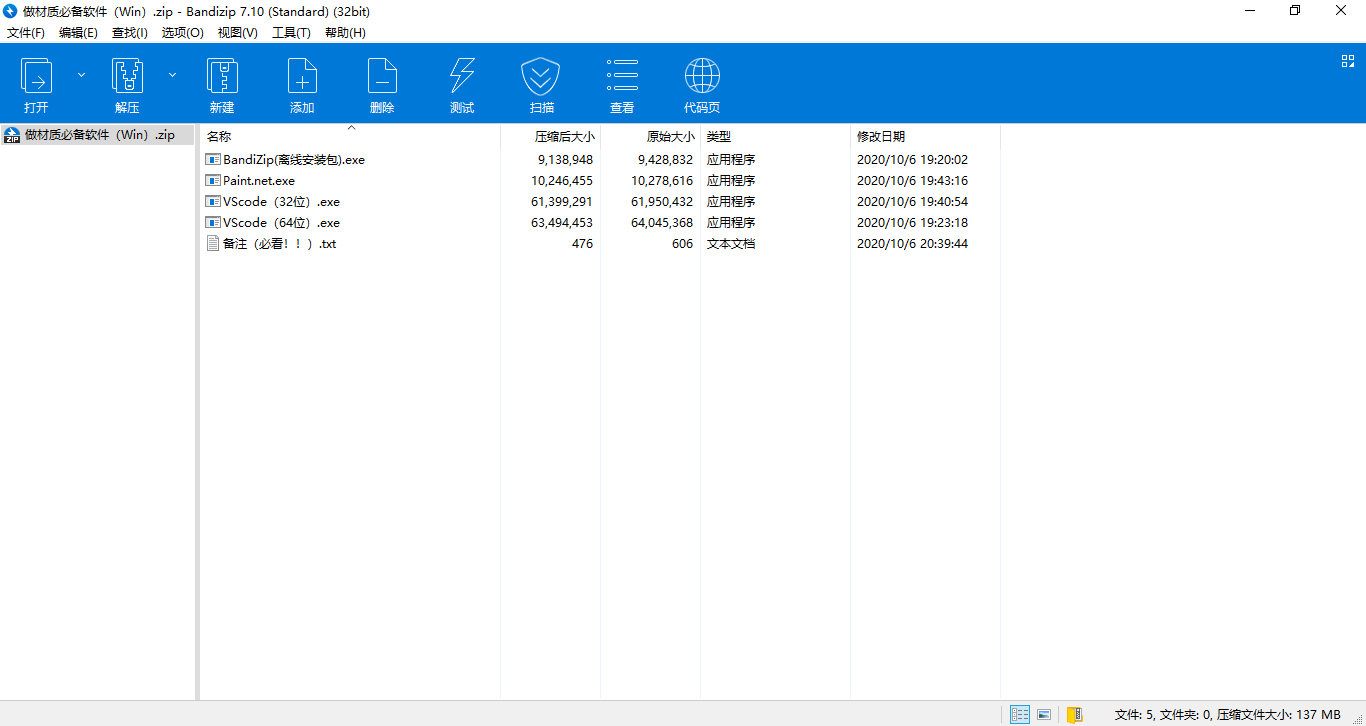Select the BandiZip(离线安装包).exe file
The height and width of the screenshot is (726, 1366).
(285, 159)
